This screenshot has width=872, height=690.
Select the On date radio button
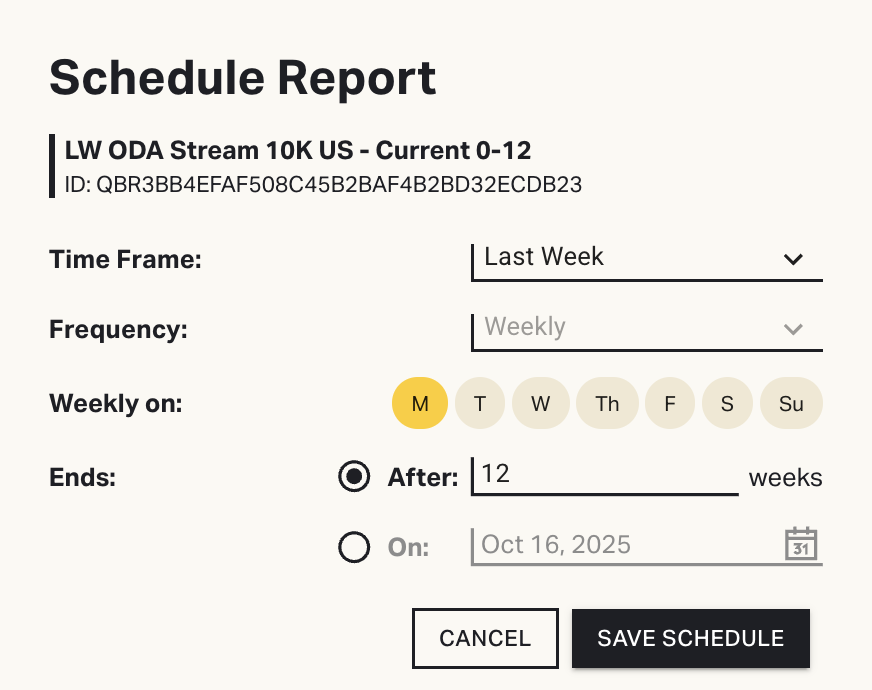tap(354, 547)
